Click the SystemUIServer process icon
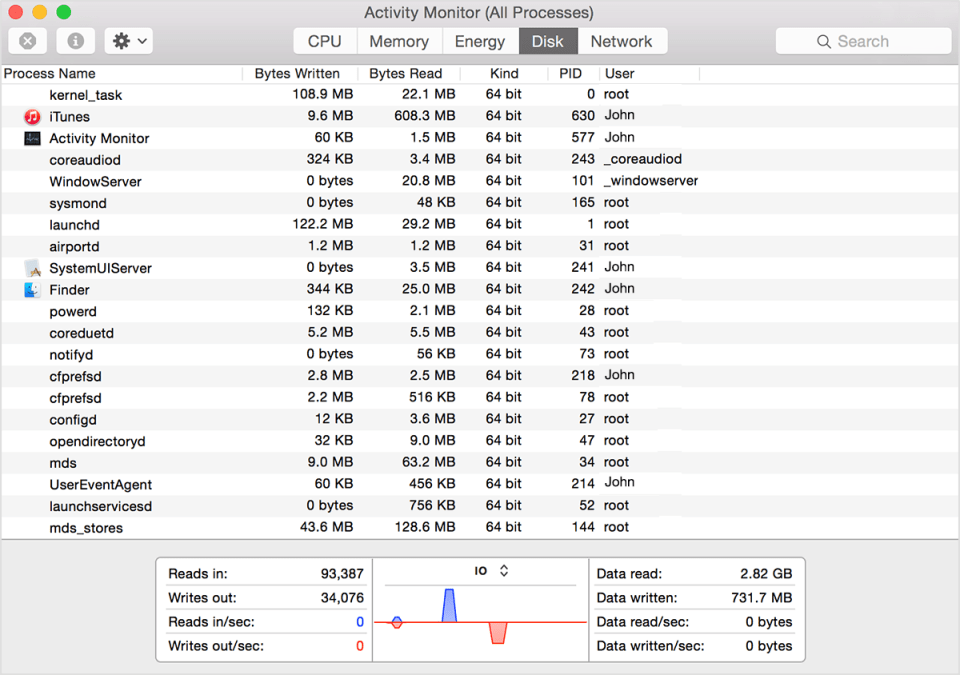Screen dimensions: 960x675 [x=30, y=267]
